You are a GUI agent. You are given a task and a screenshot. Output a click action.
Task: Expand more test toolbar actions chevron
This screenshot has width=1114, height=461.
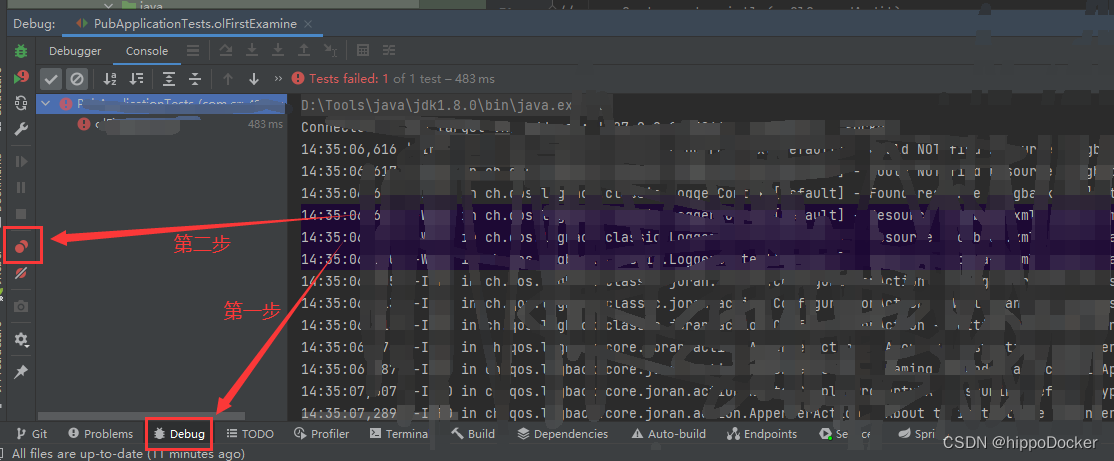[278, 79]
